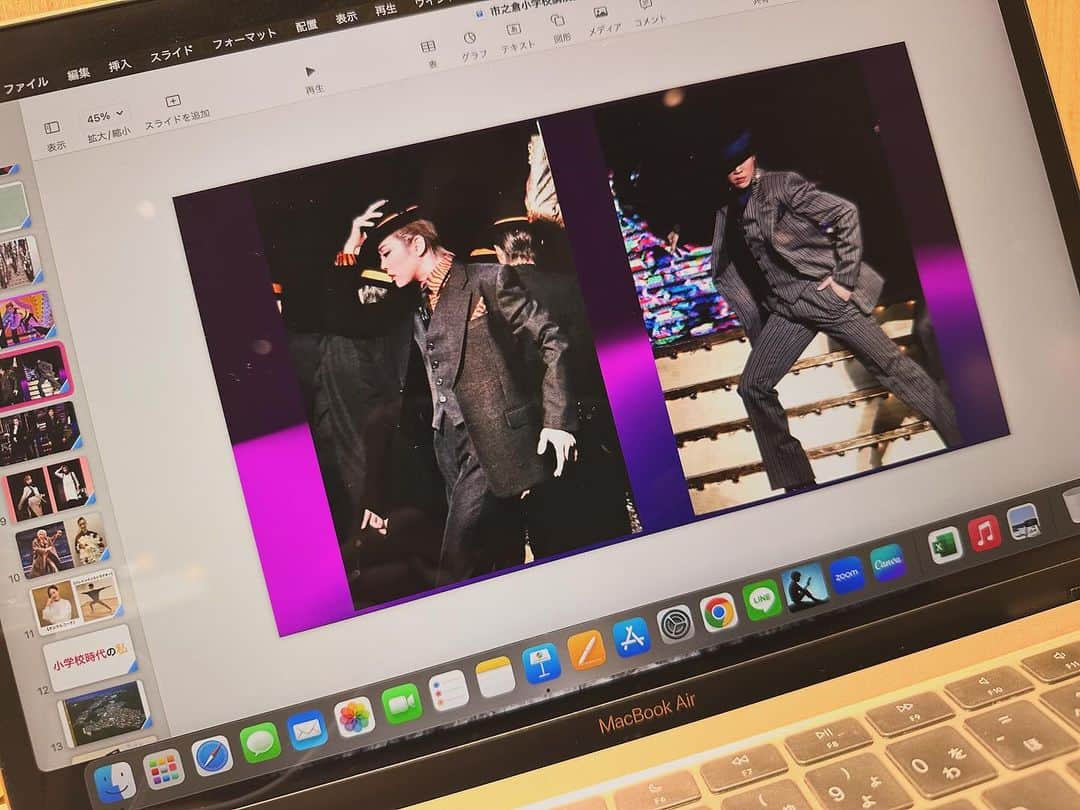Select slide 13 aerial photo thumbnail
This screenshot has height=810, width=1080.
point(105,713)
